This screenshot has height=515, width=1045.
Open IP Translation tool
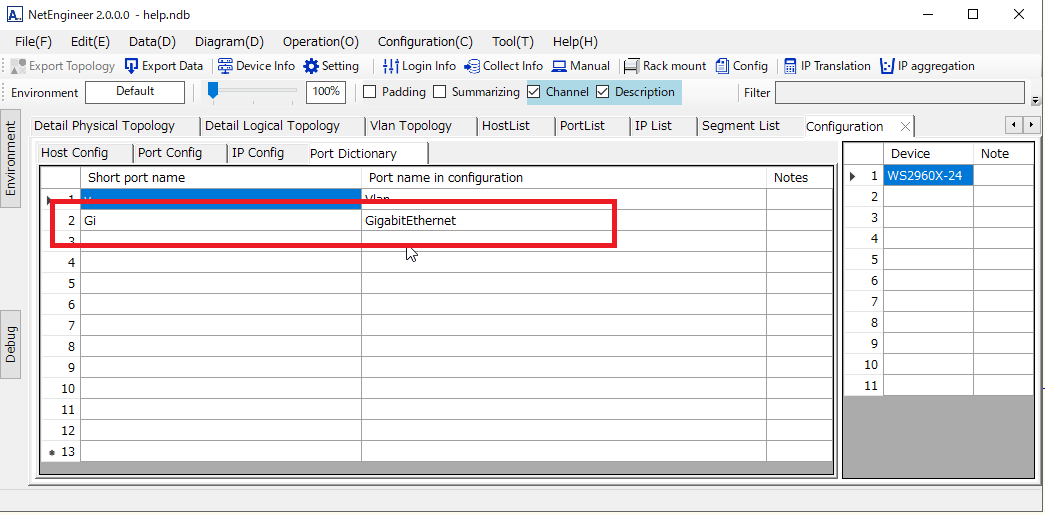coord(790,66)
